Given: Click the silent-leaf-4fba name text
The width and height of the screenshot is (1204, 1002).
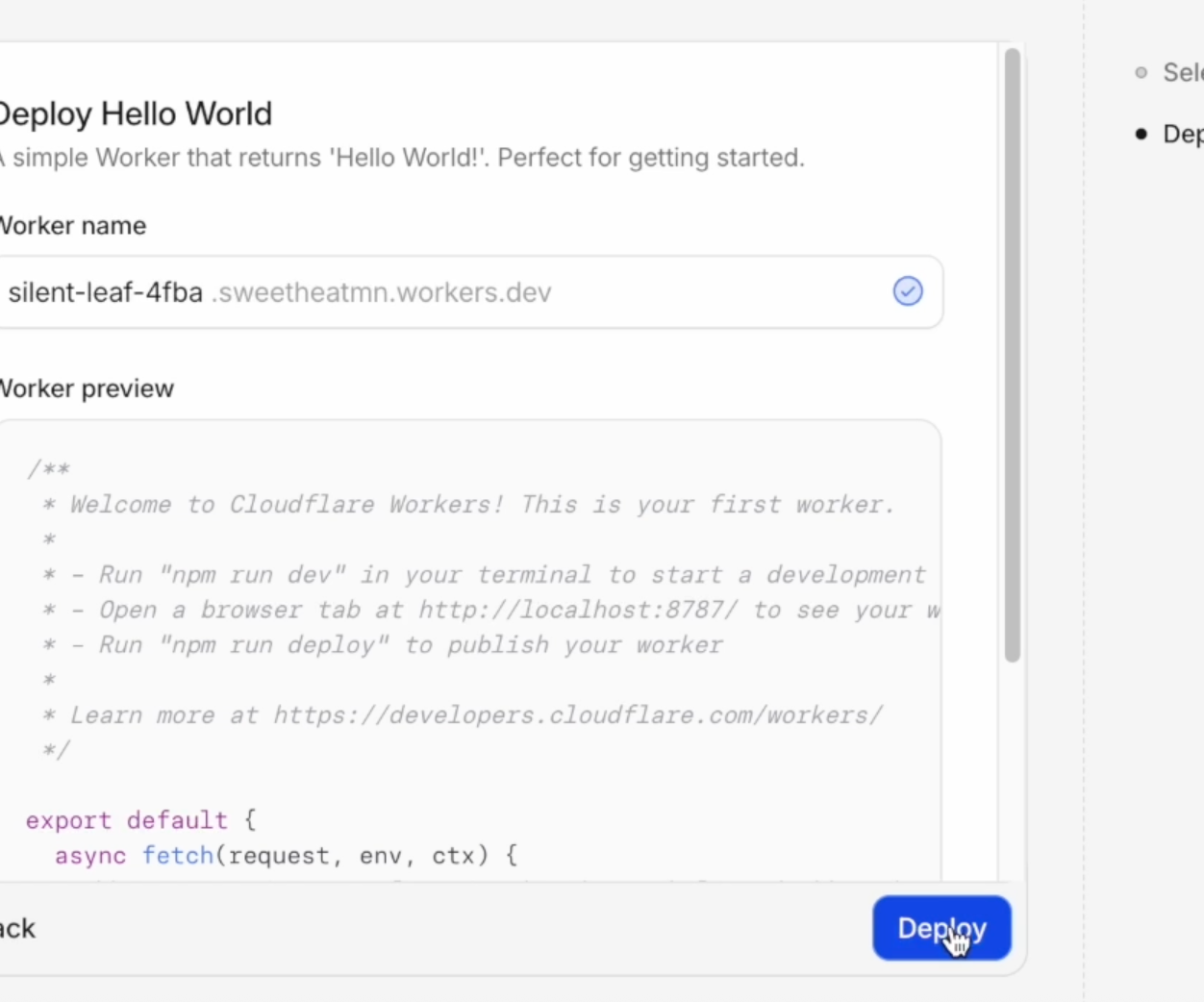Looking at the screenshot, I should coord(106,292).
